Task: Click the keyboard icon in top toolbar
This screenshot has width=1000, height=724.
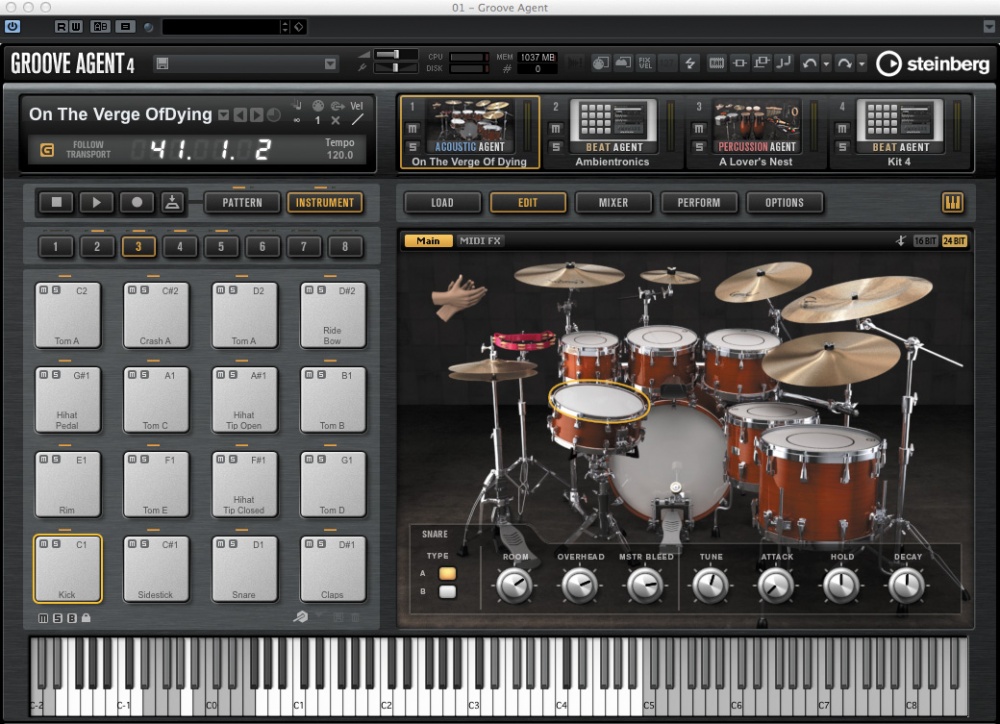Action: (716, 63)
